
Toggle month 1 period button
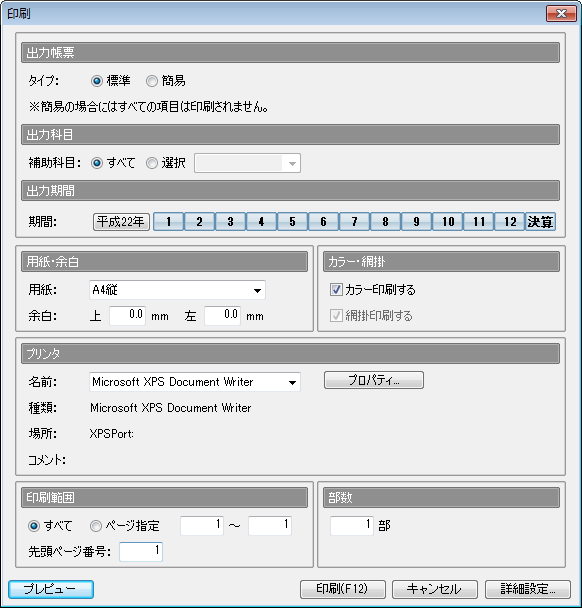(168, 222)
